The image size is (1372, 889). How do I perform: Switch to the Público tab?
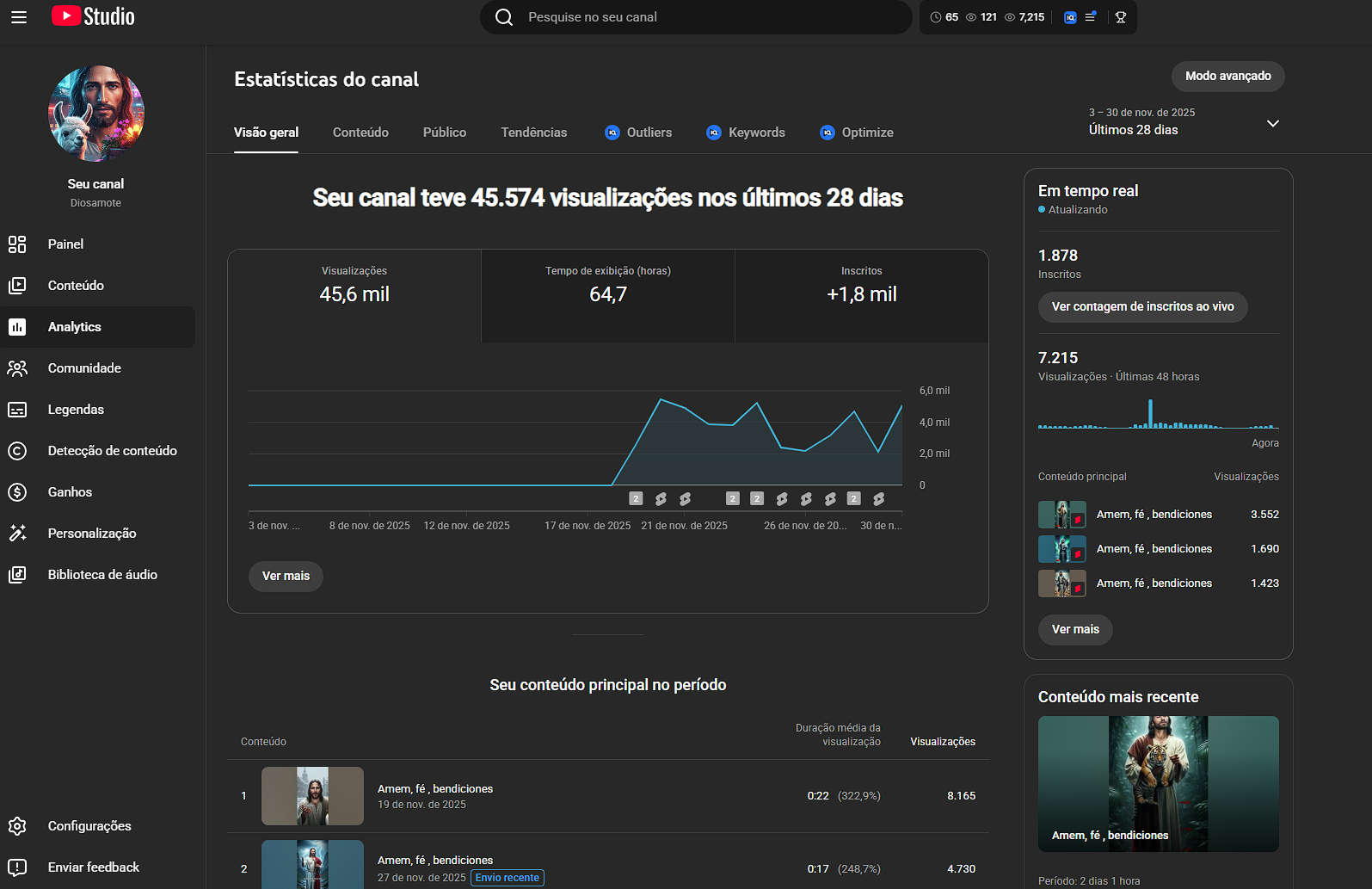(x=444, y=133)
